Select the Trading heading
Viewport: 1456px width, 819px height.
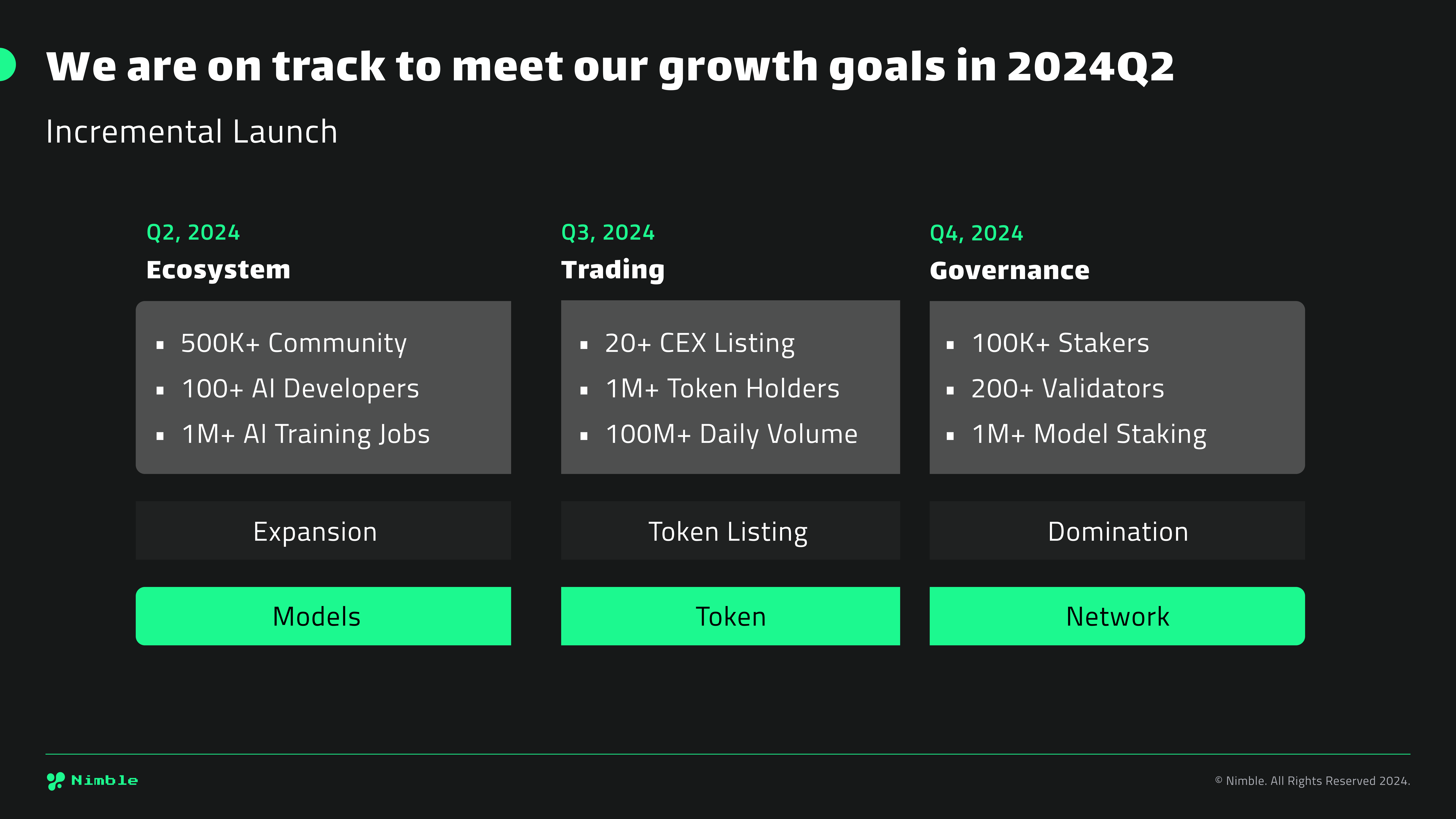[x=613, y=270]
